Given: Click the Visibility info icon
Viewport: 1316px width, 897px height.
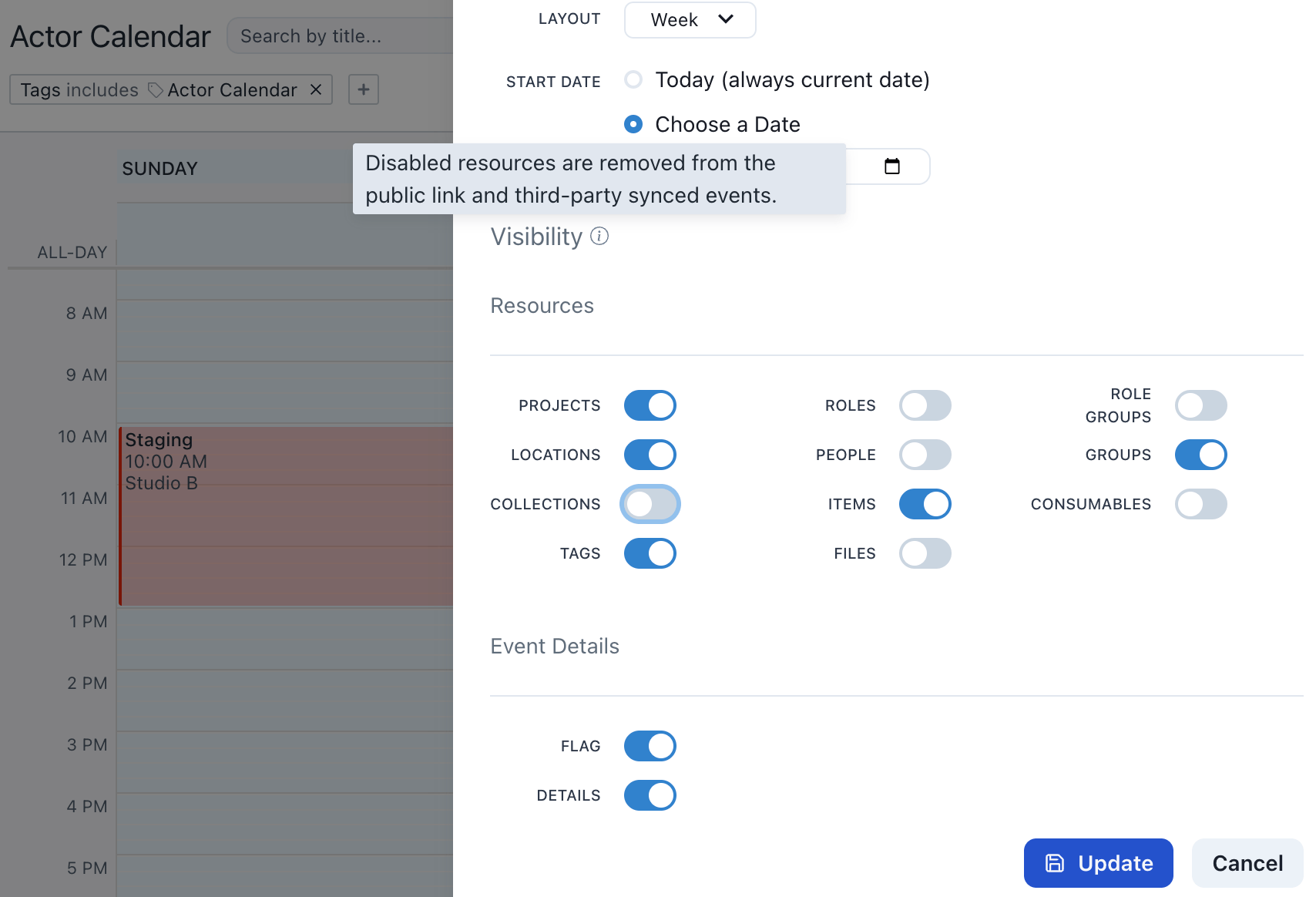Looking at the screenshot, I should tap(599, 237).
